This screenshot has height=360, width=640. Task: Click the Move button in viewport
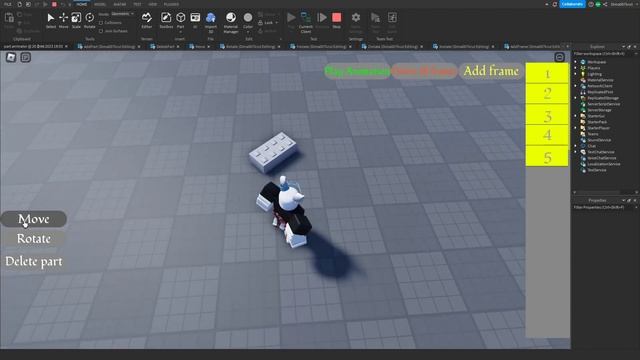(x=33, y=219)
